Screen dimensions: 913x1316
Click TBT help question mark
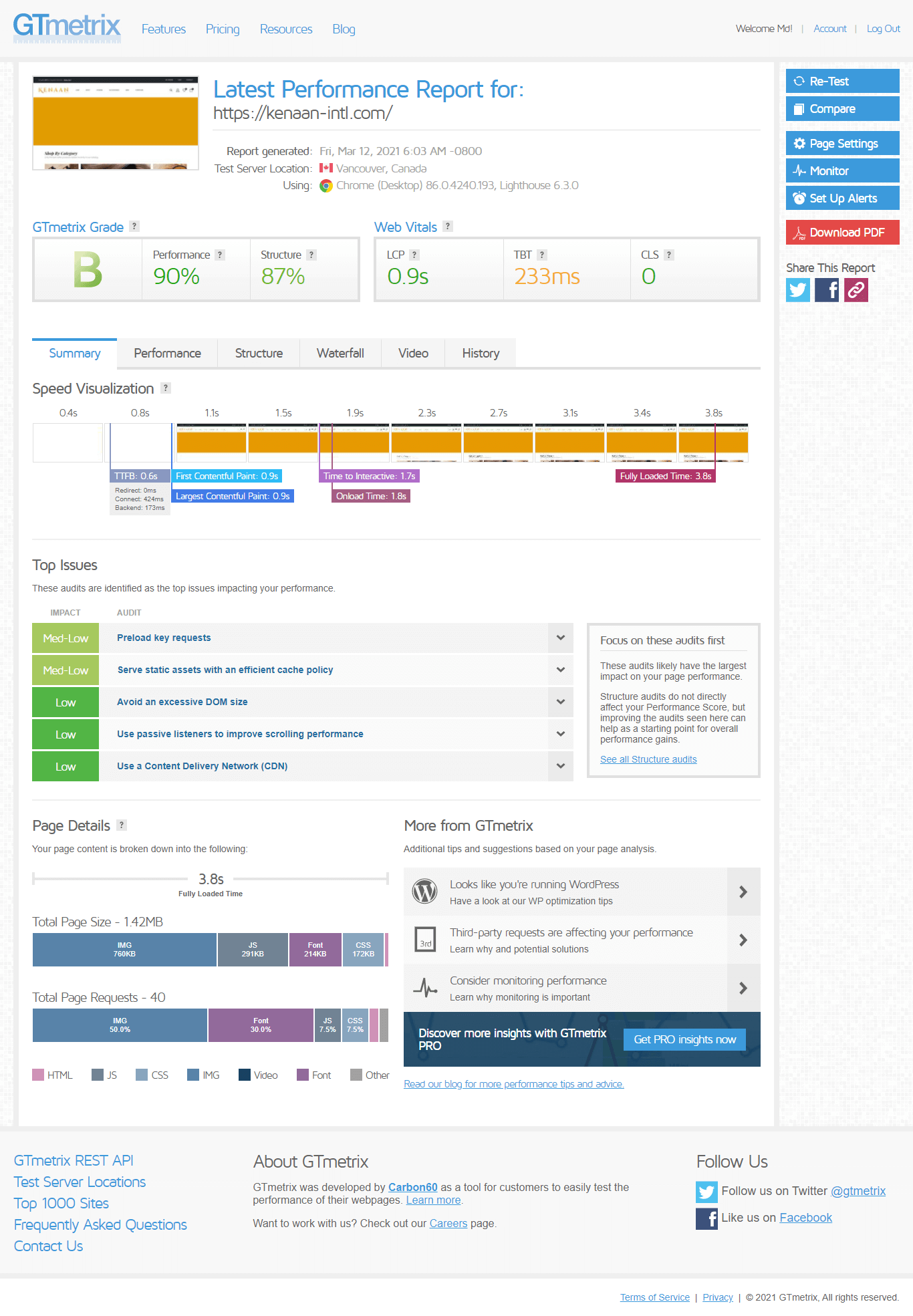click(542, 255)
